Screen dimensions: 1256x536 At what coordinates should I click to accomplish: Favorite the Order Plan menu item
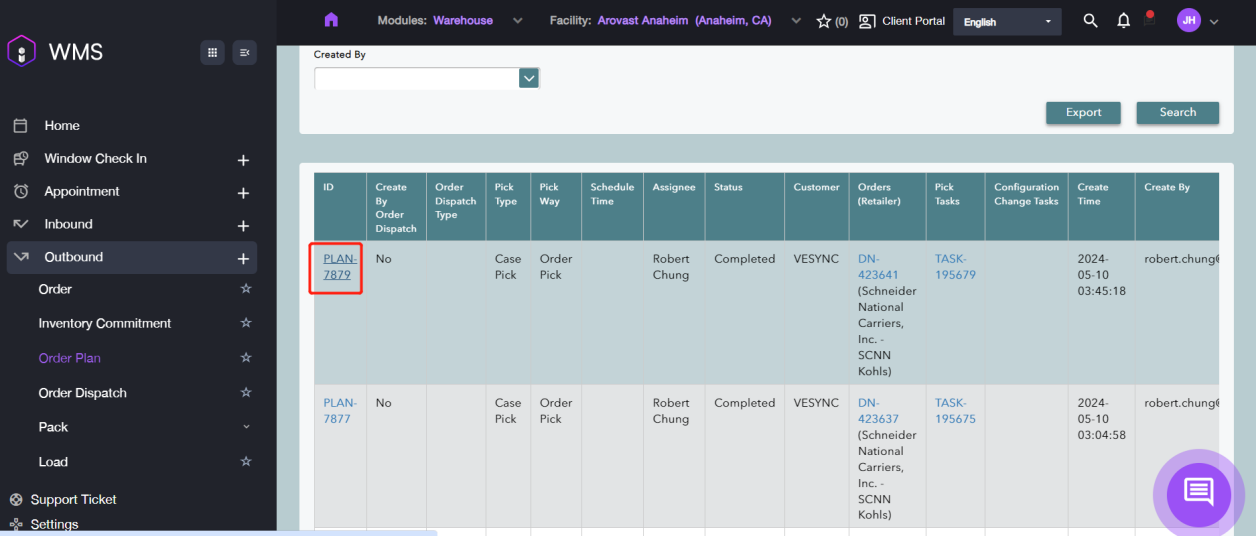pyautogui.click(x=246, y=358)
